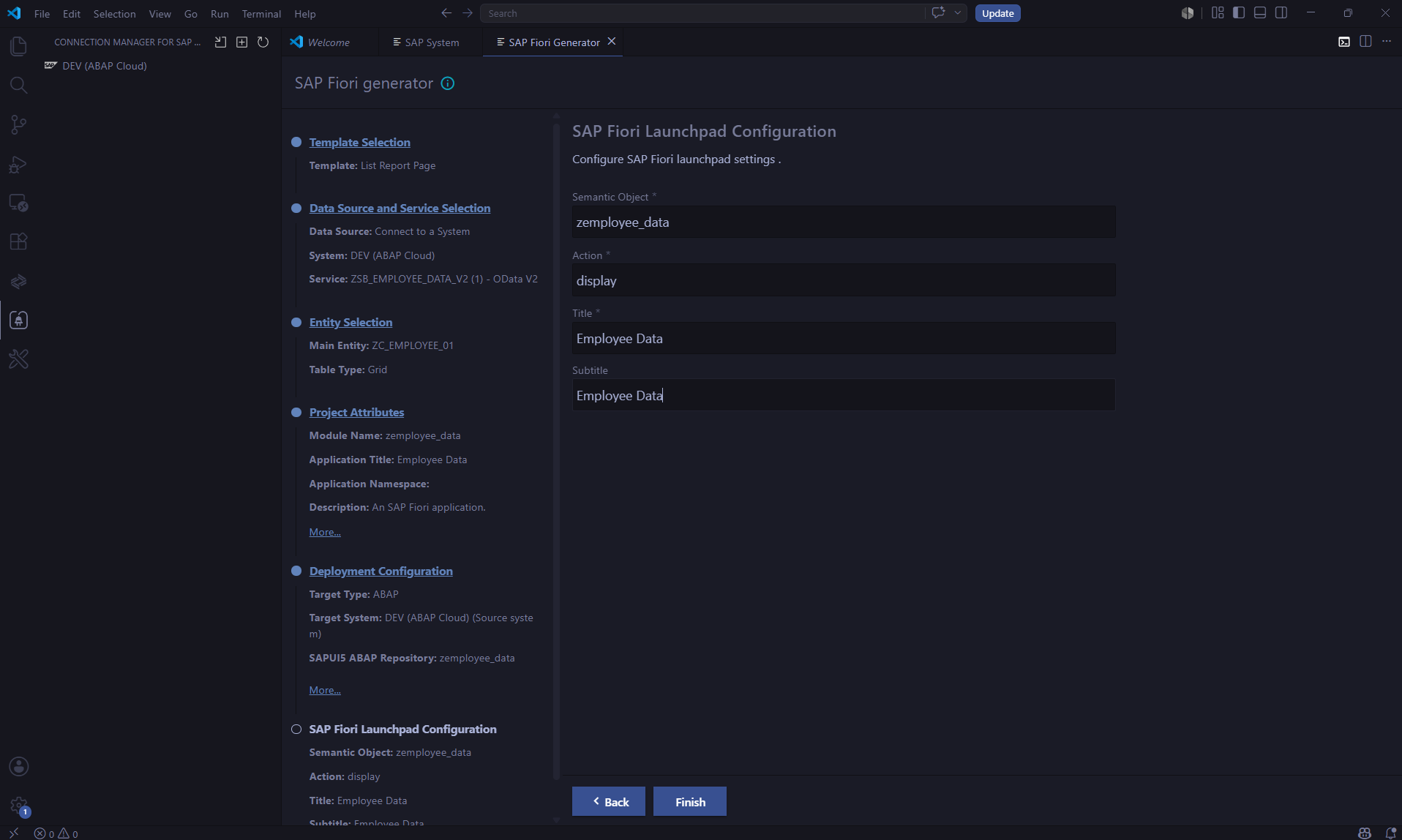The height and width of the screenshot is (840, 1402).
Task: Open the File menu
Action: click(x=42, y=14)
